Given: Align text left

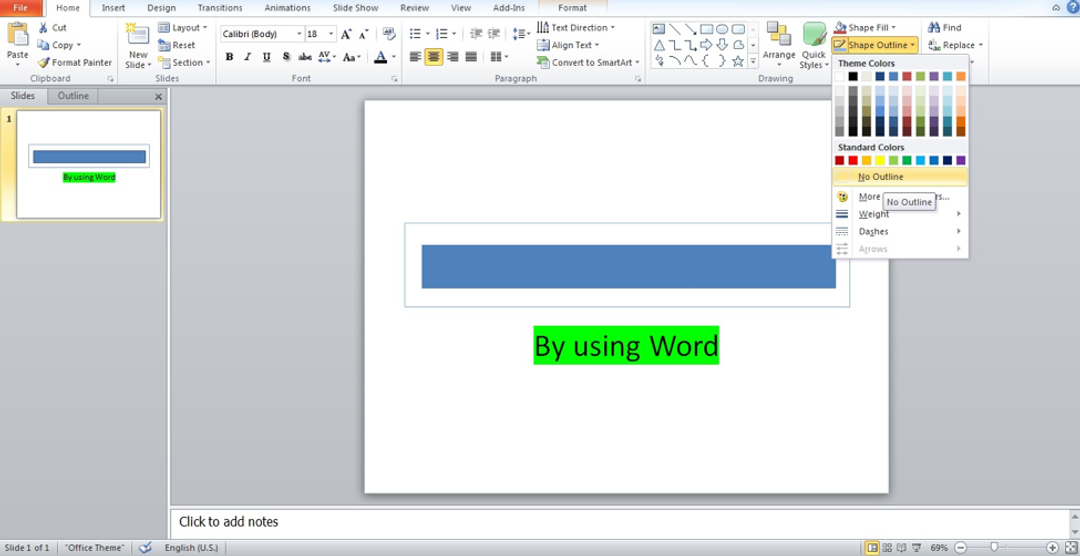Looking at the screenshot, I should [415, 57].
